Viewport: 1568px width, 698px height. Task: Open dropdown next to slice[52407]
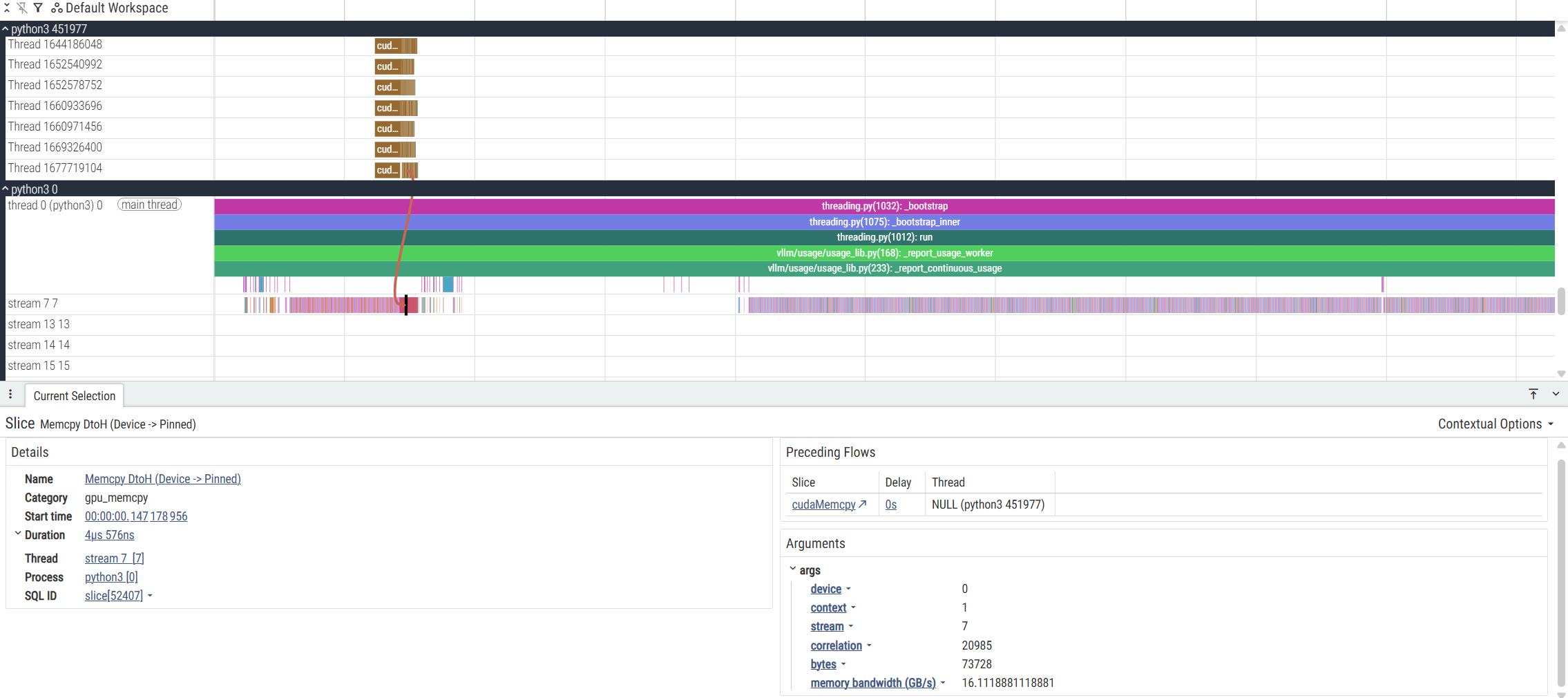150,596
